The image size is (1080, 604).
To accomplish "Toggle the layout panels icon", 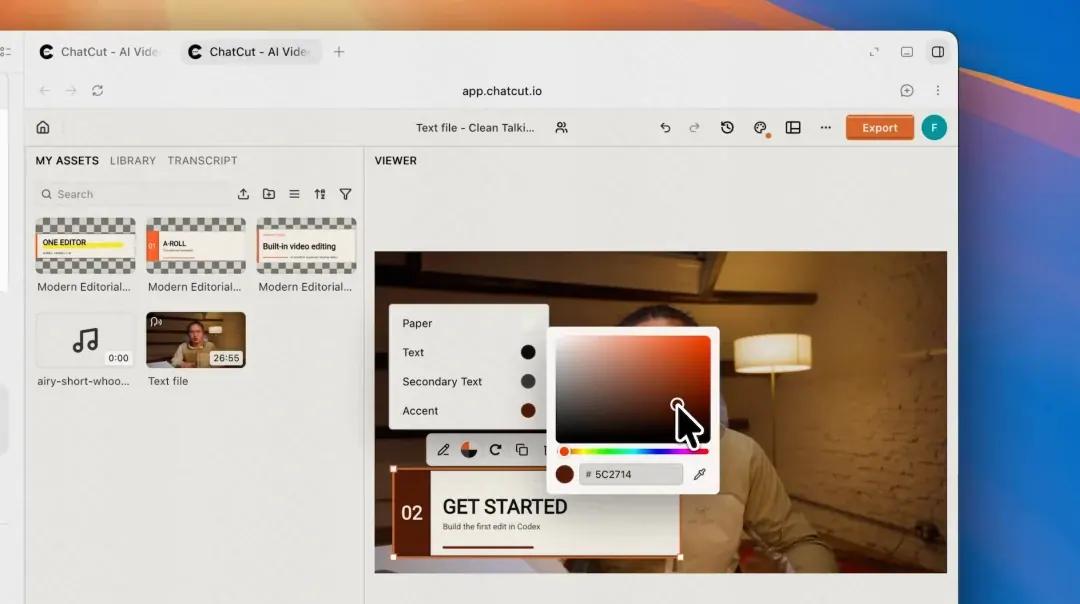I will 793,127.
